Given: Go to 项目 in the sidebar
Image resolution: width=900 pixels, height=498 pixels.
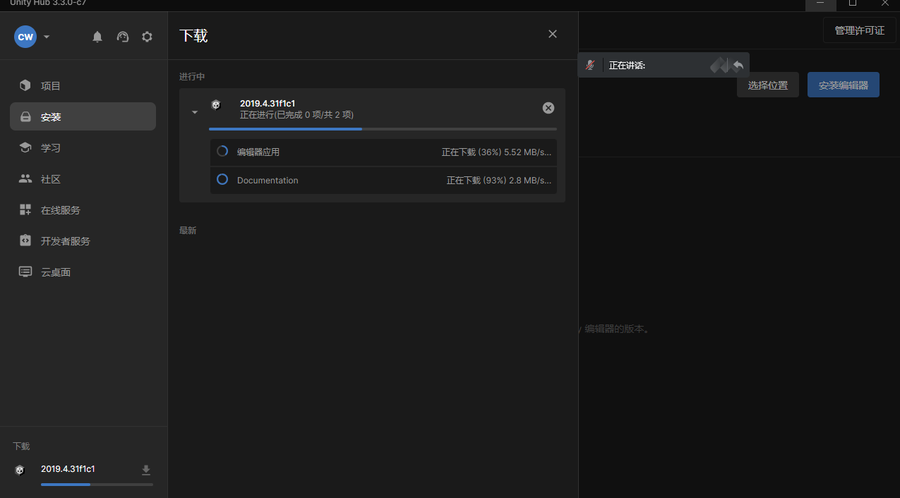Looking at the screenshot, I should click(83, 85).
